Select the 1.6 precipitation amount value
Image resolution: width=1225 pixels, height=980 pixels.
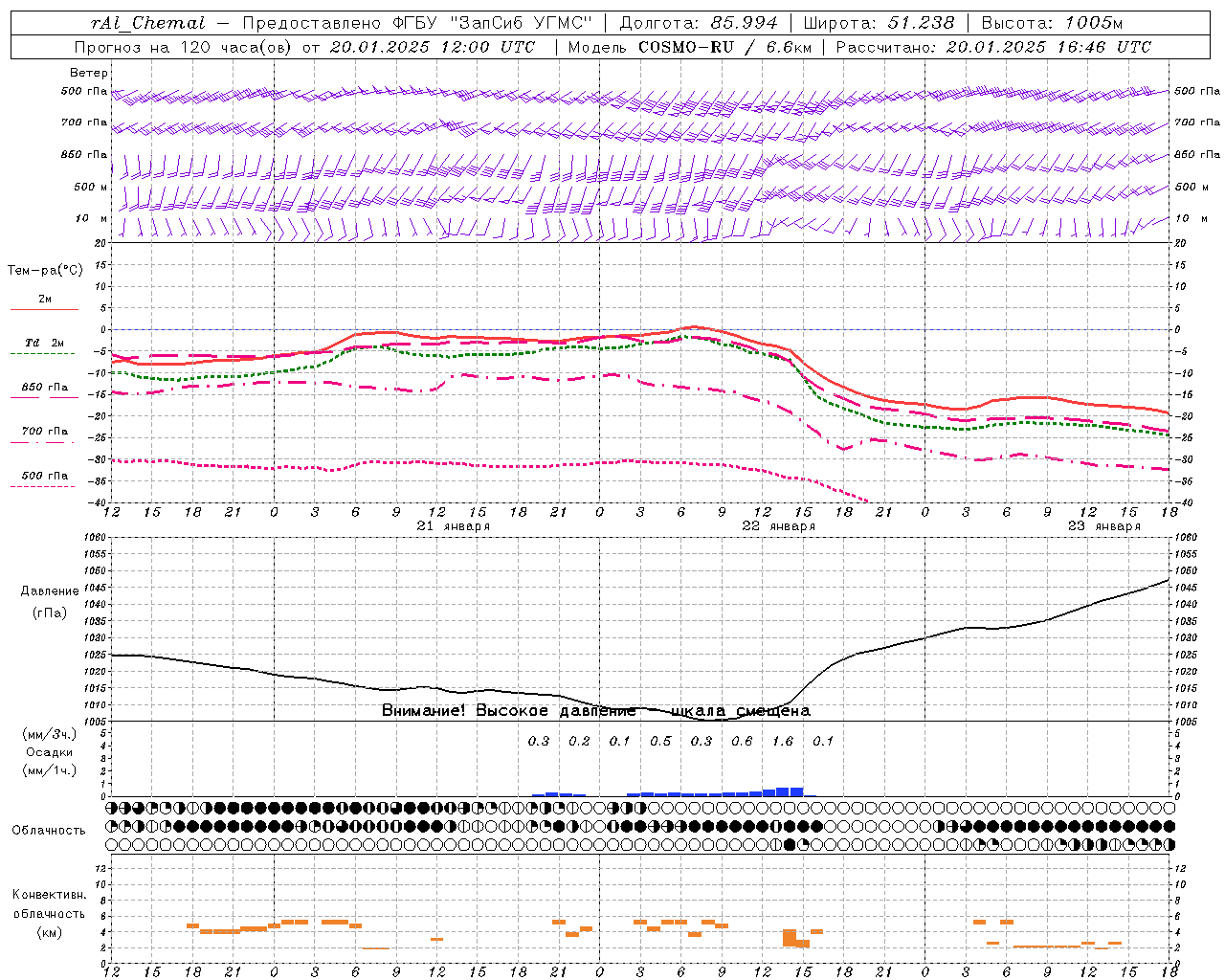tap(783, 741)
